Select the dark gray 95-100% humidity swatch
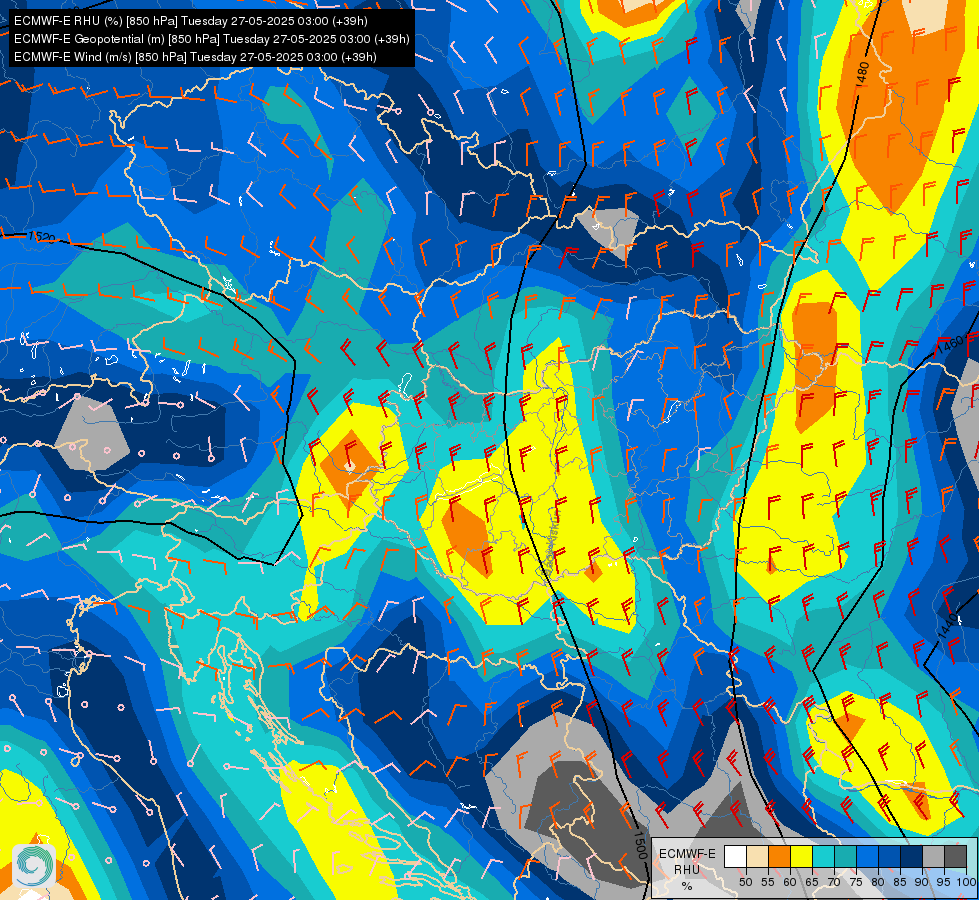This screenshot has height=900, width=979. (955, 856)
